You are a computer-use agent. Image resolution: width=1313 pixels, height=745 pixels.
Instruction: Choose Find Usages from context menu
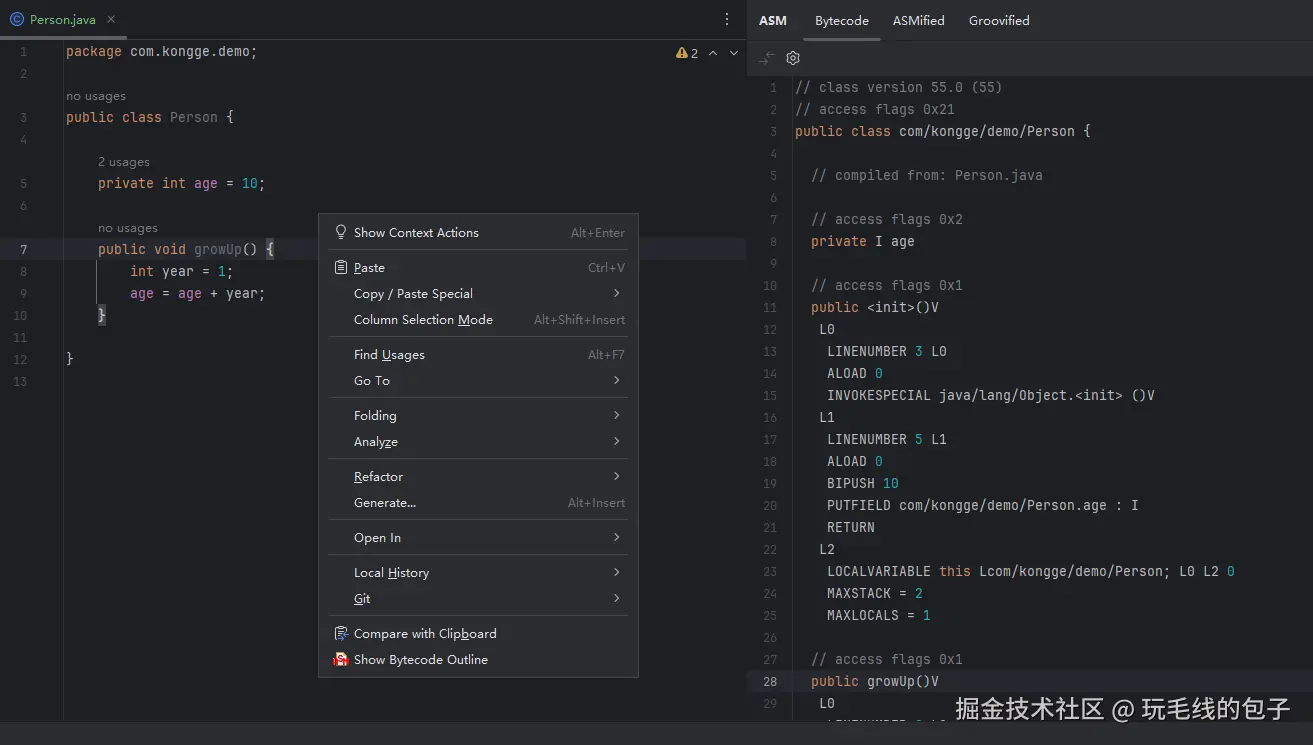(389, 355)
